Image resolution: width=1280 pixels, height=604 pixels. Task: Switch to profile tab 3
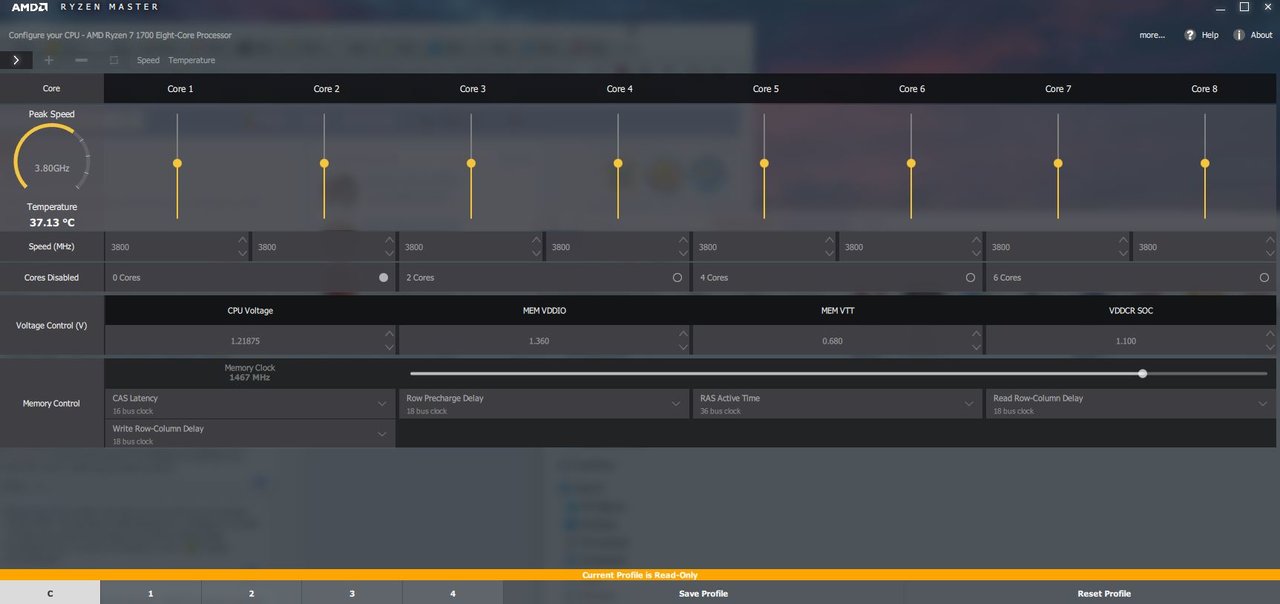[x=352, y=593]
